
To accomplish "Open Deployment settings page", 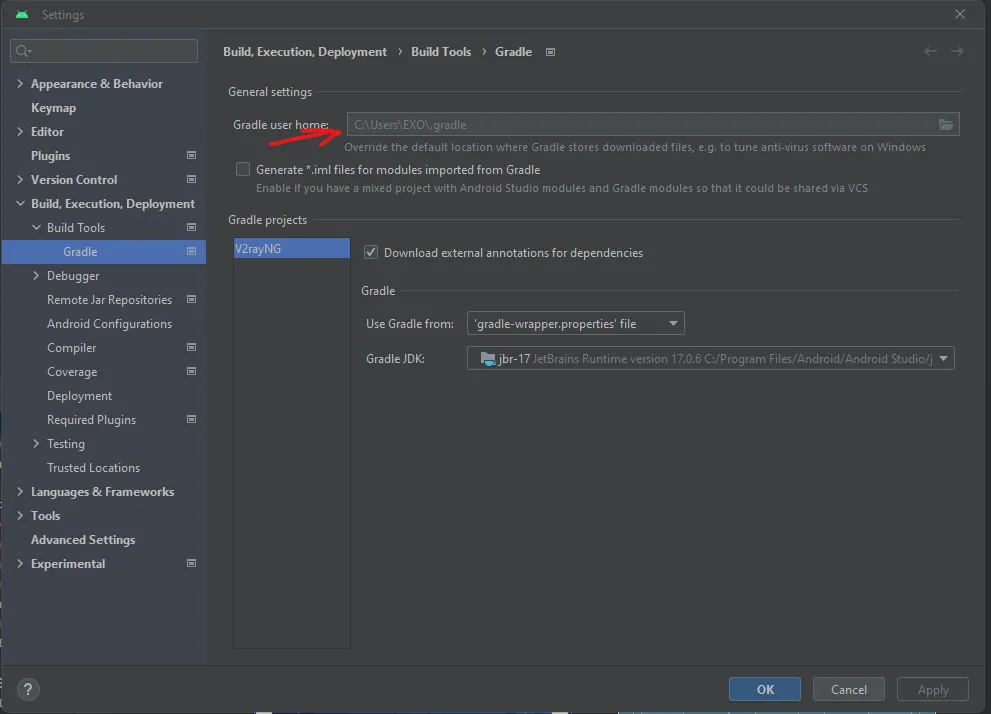I will (80, 396).
